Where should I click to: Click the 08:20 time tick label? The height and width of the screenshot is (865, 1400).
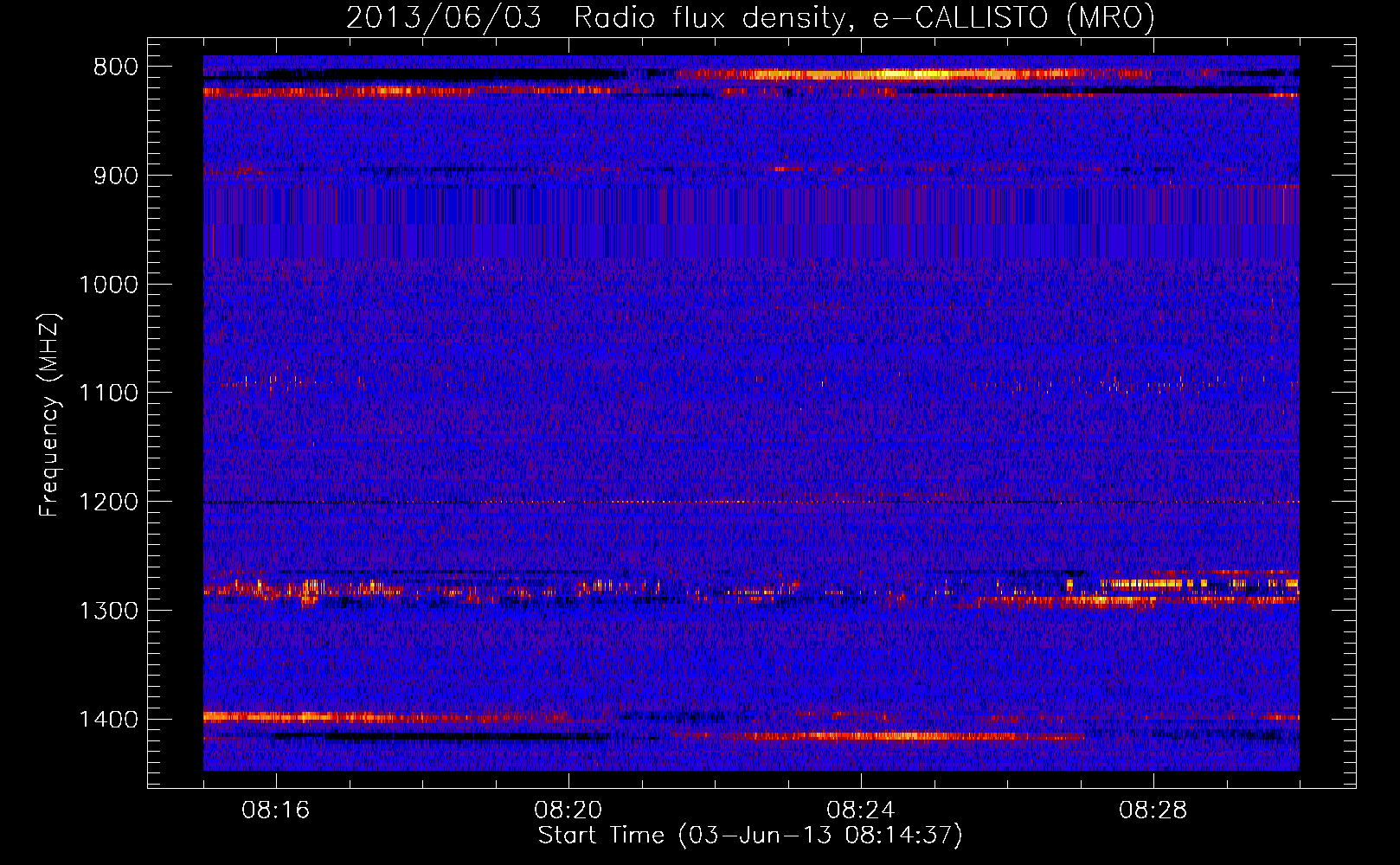(568, 811)
